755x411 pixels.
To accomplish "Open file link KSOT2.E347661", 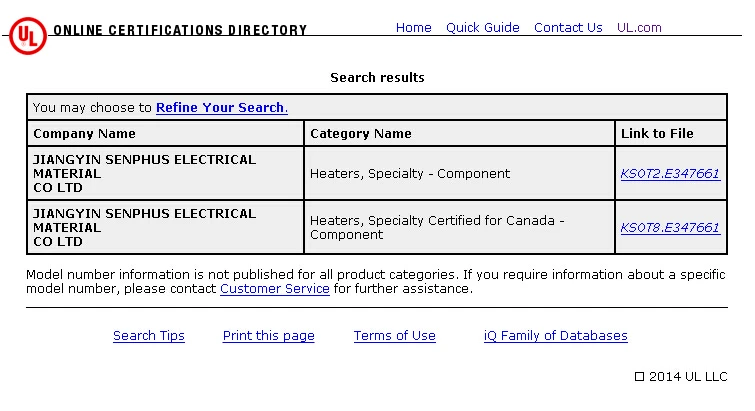I will (x=669, y=174).
